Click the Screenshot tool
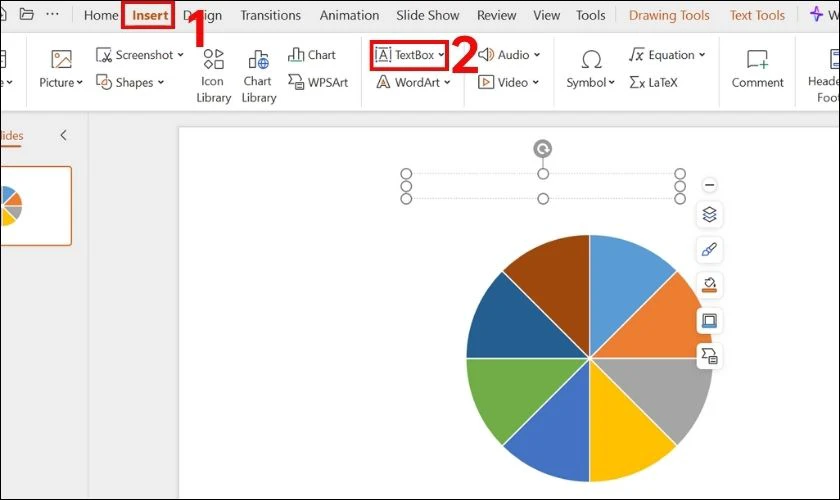The width and height of the screenshot is (840, 500). tap(134, 55)
